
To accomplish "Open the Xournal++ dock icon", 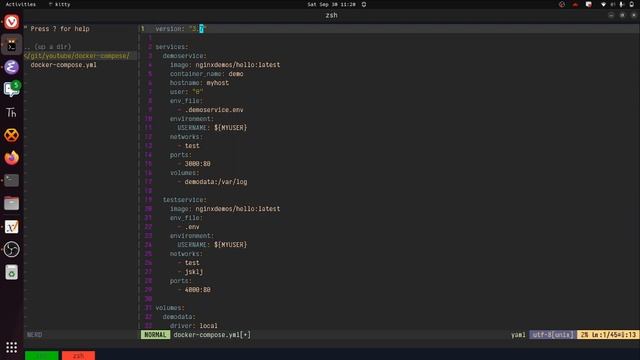I will (x=11, y=227).
